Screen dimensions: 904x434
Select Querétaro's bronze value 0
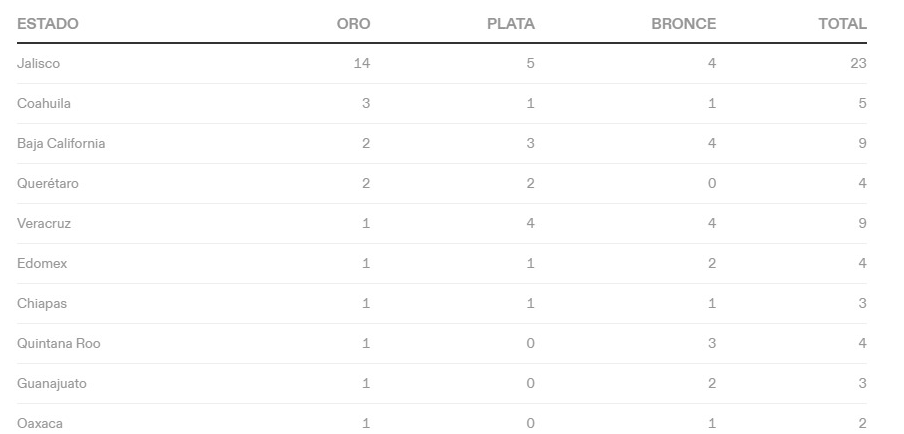pos(712,183)
